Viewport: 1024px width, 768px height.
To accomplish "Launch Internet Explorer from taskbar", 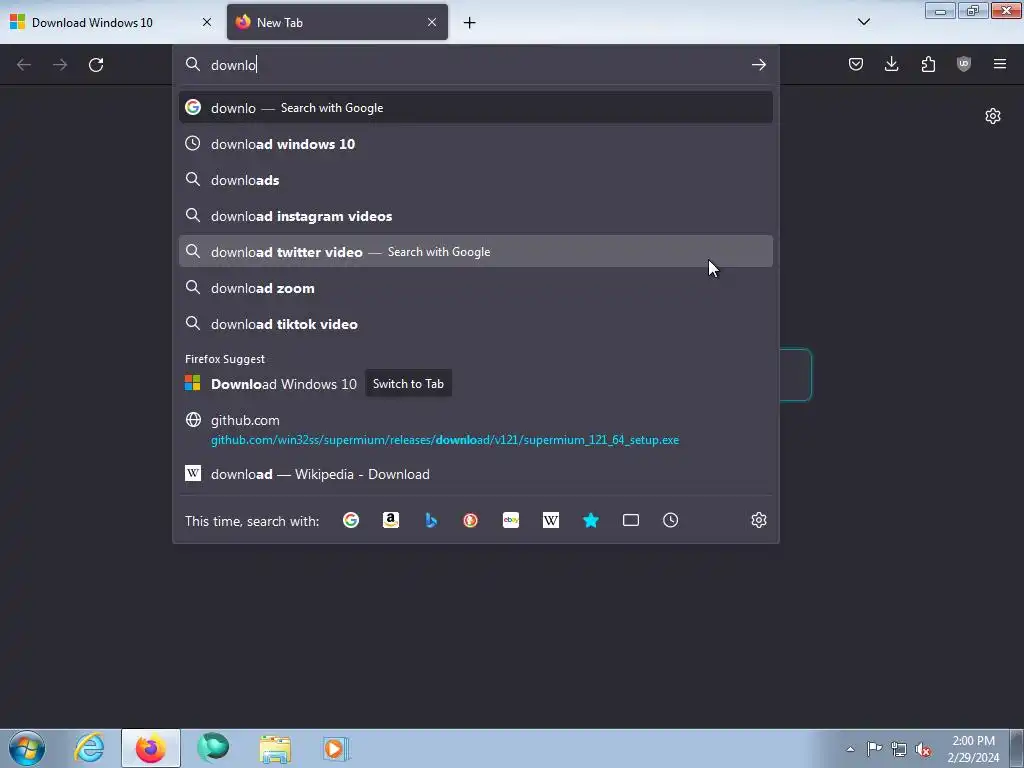I will (89, 748).
